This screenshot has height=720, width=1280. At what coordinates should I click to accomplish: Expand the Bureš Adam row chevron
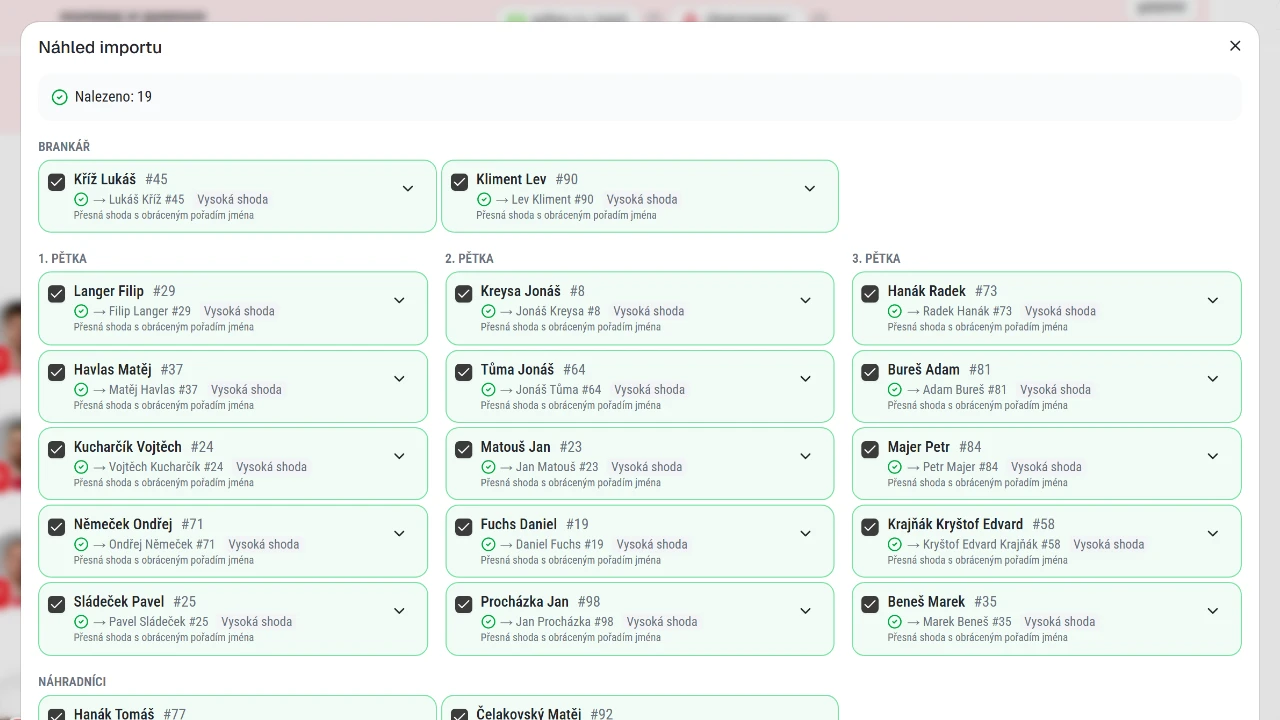click(1213, 378)
